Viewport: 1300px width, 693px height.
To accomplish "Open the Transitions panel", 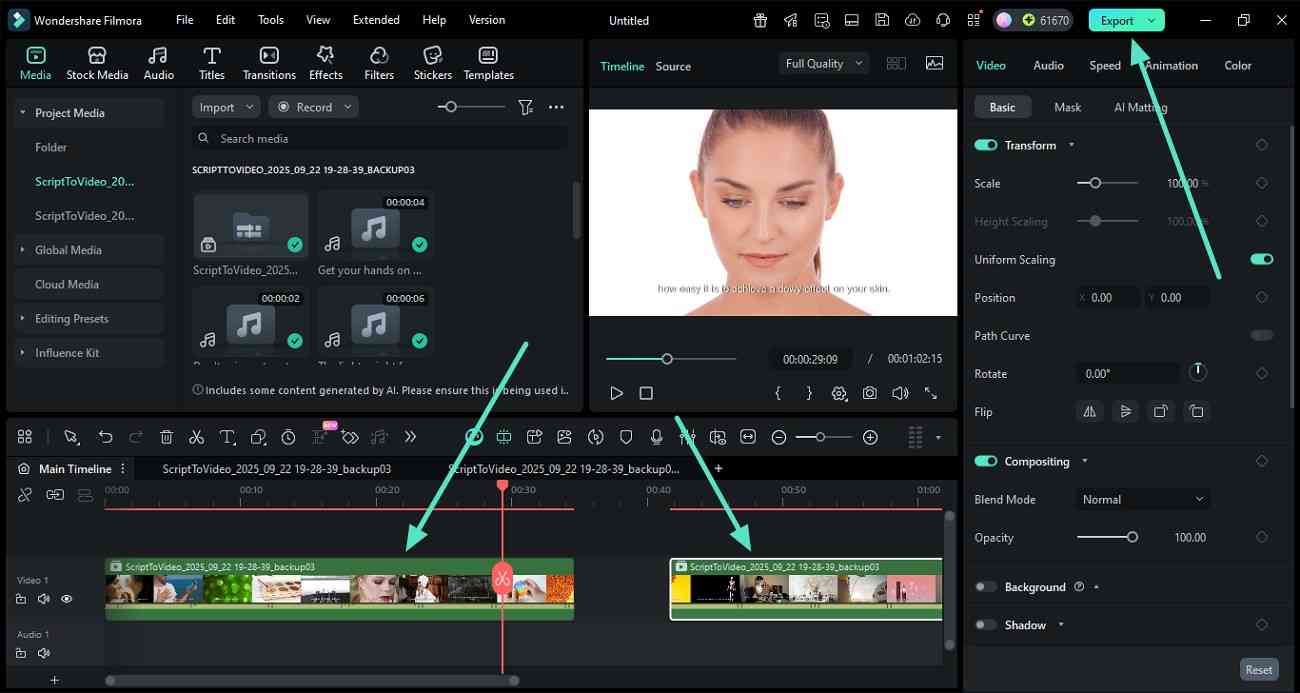I will (268, 60).
